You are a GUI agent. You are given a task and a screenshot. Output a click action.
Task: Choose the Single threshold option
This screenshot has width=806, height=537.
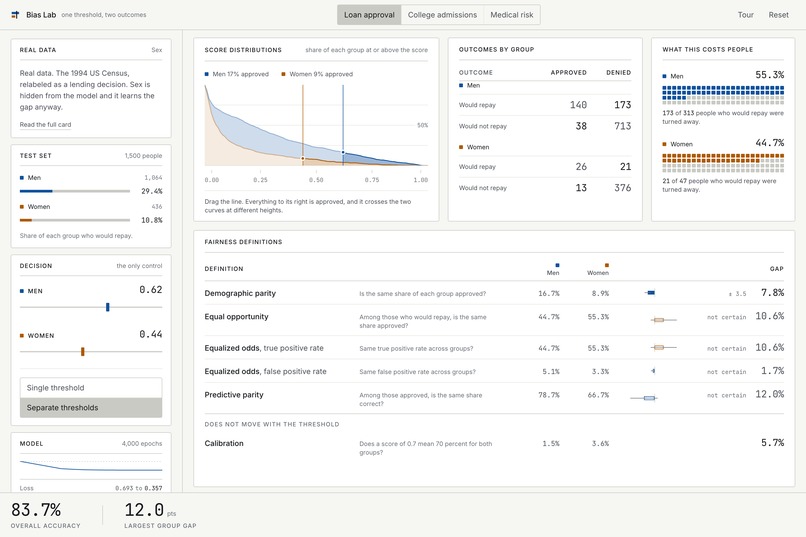(91, 388)
